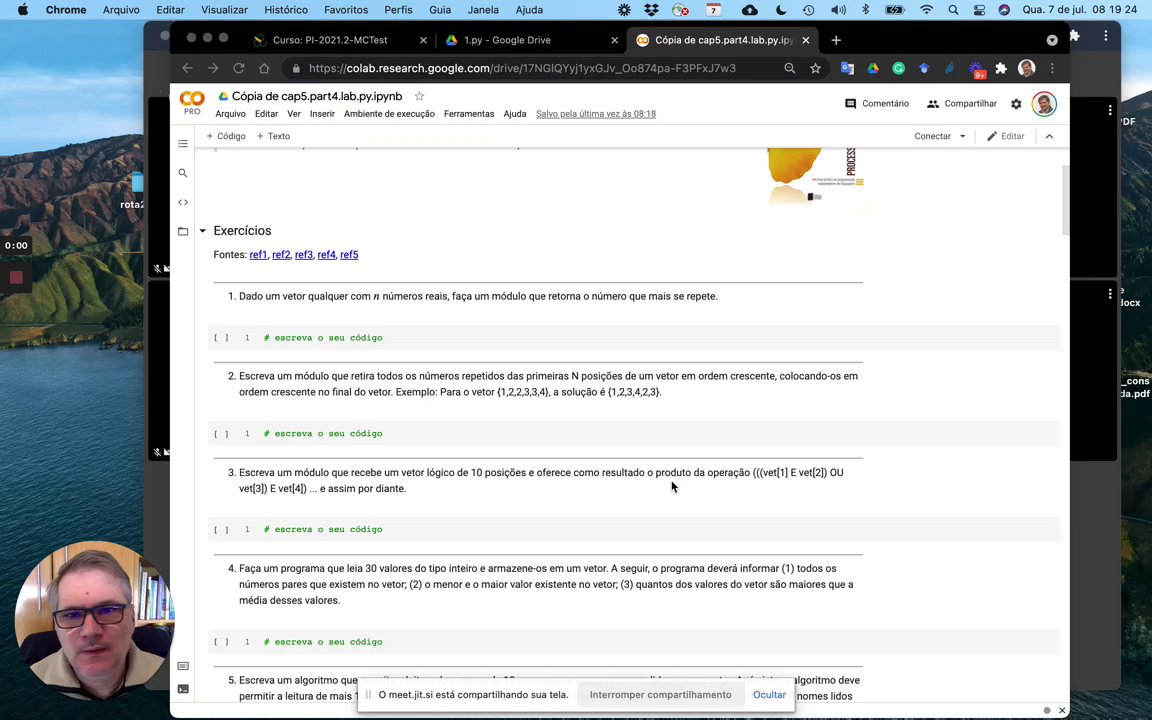Close the Cópia de cap5.part4 tab
The height and width of the screenshot is (720, 1152).
click(x=806, y=40)
